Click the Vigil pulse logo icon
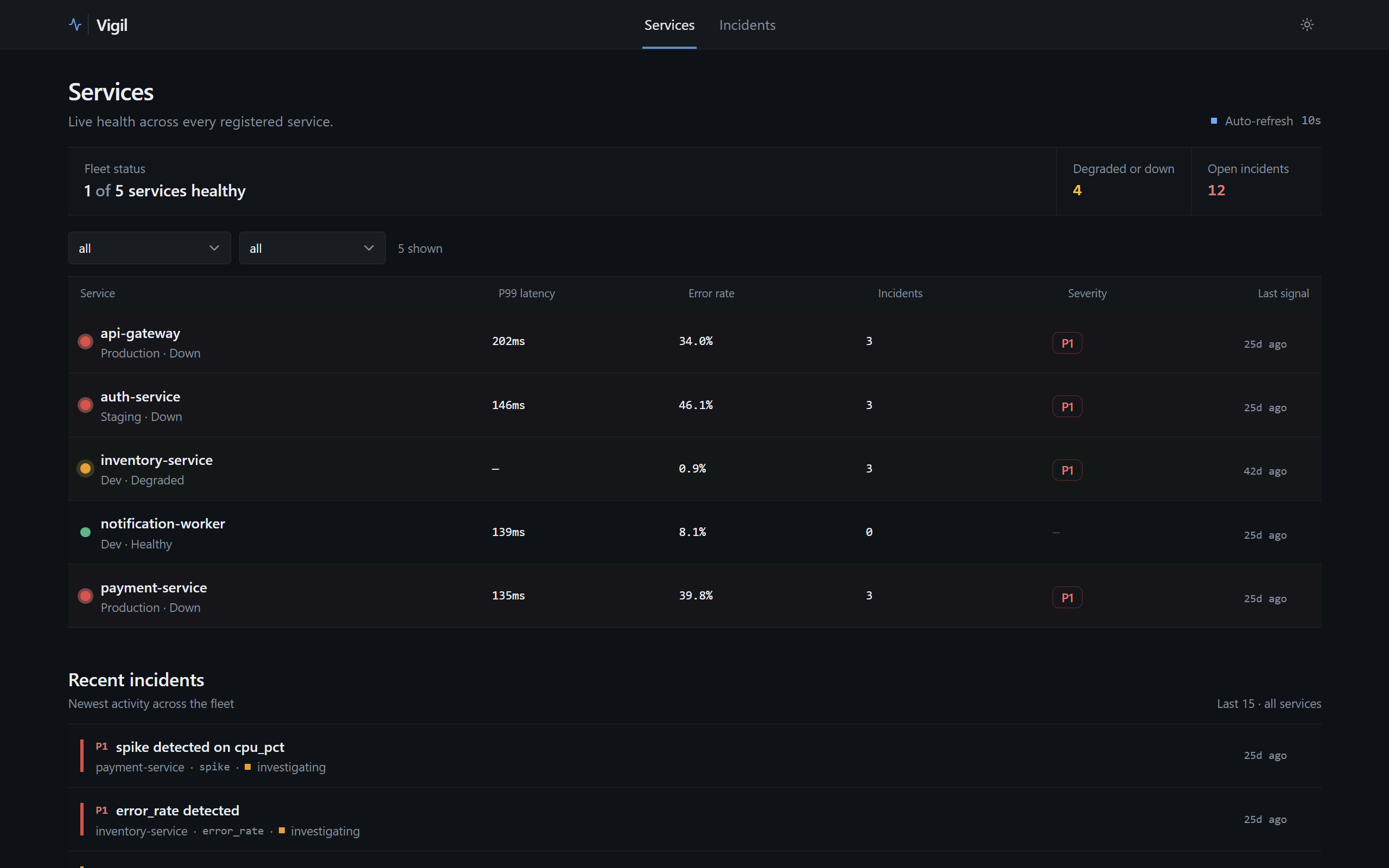The height and width of the screenshot is (868, 1389). pos(75,25)
